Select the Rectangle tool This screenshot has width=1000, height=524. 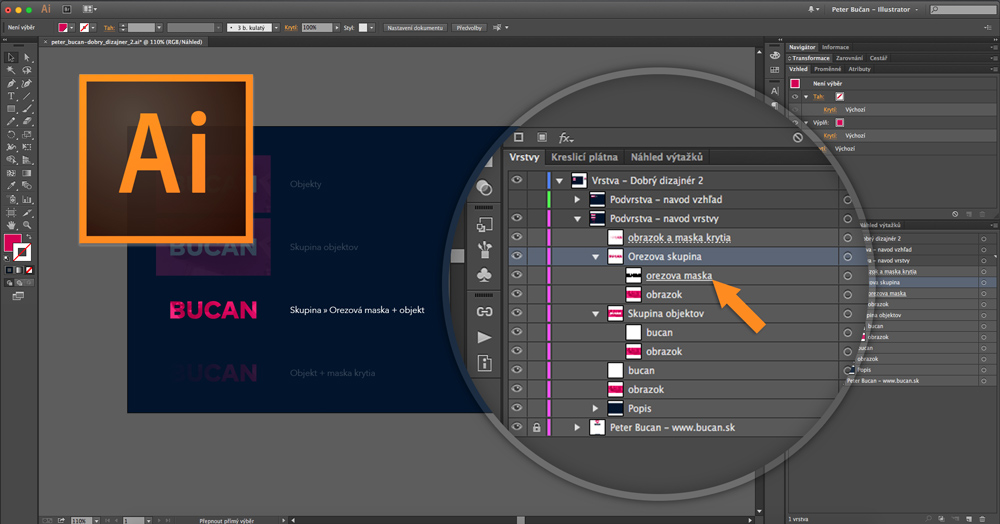[x=11, y=109]
